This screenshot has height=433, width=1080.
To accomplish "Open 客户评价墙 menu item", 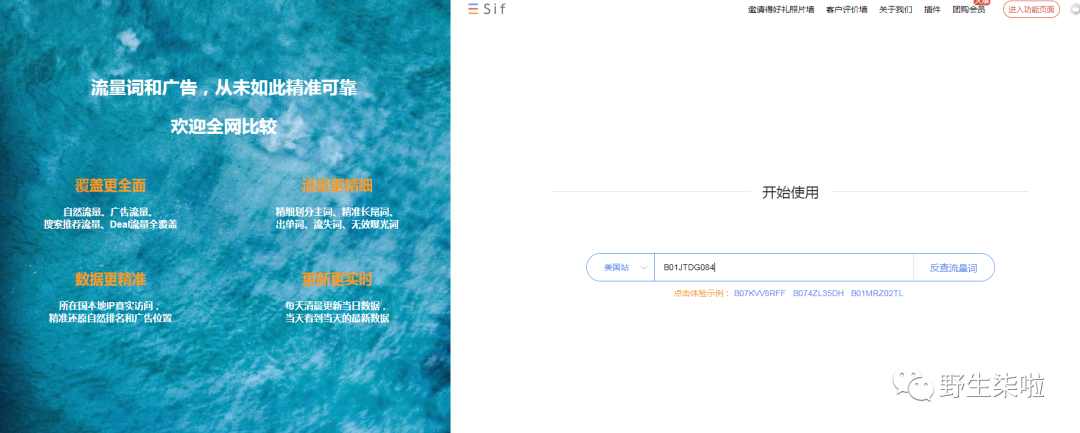I will [x=847, y=10].
